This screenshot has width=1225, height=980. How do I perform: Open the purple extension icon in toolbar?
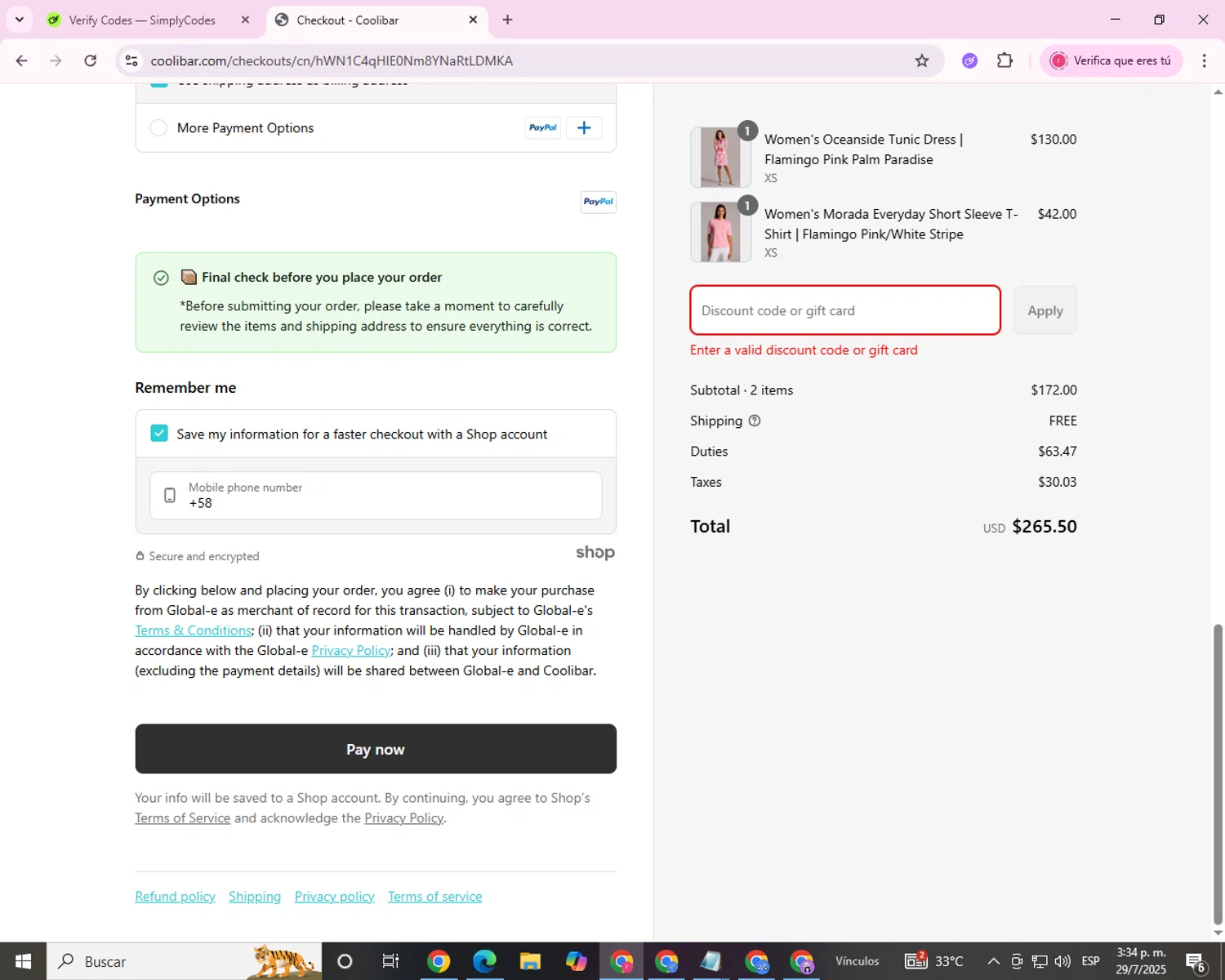[x=969, y=60]
